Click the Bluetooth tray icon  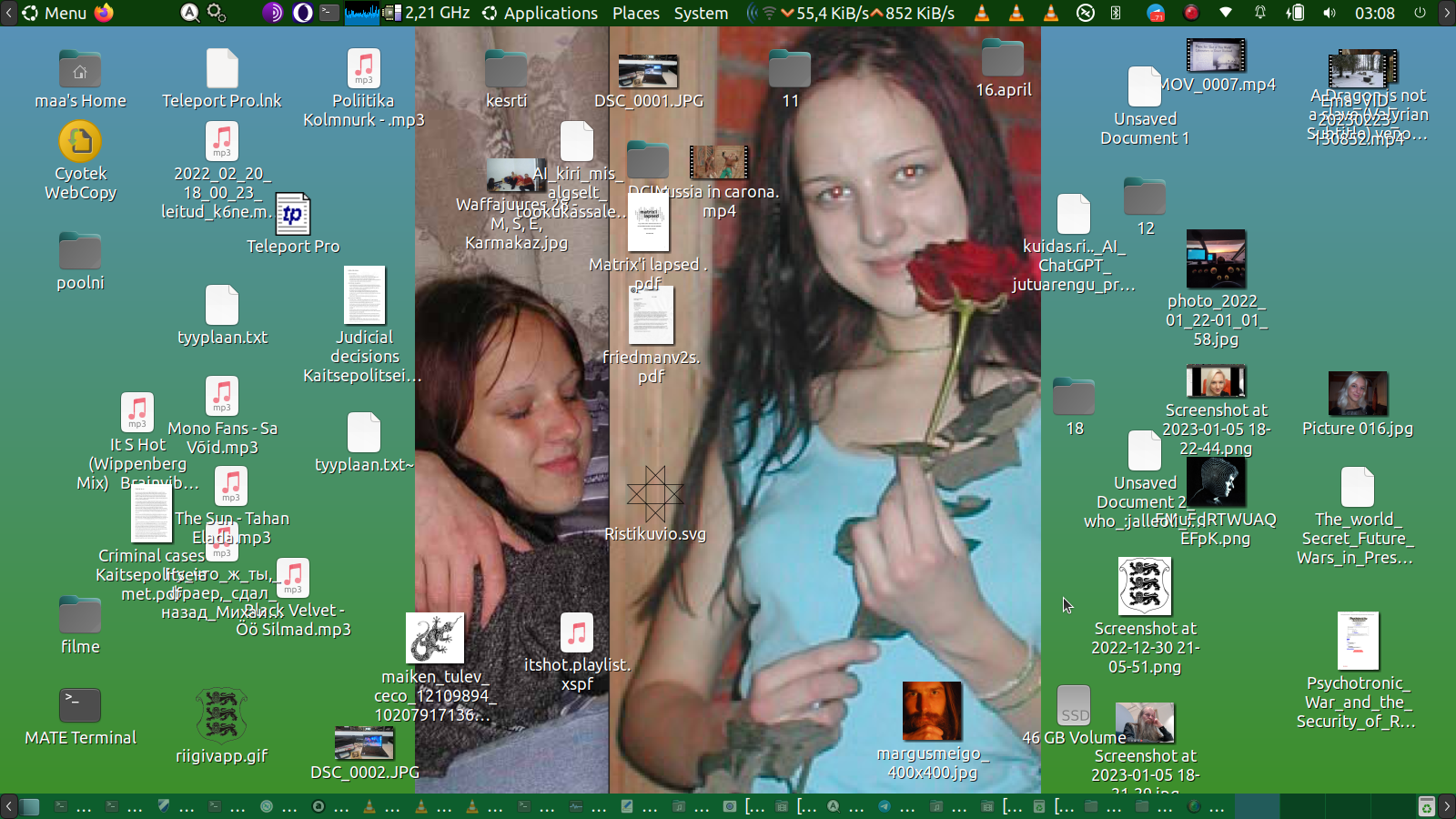(x=1116, y=13)
